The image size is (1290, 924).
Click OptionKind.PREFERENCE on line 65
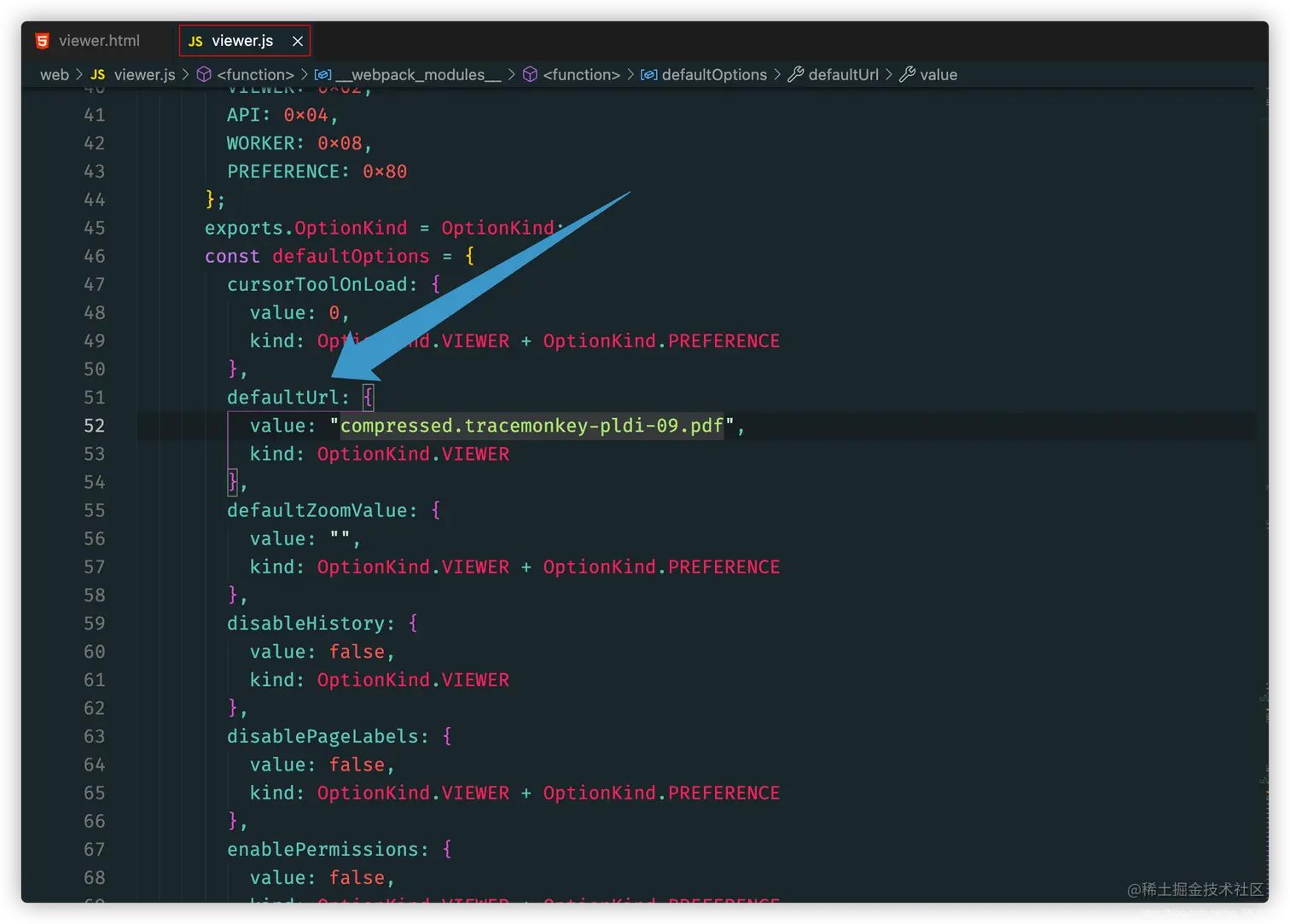[661, 793]
